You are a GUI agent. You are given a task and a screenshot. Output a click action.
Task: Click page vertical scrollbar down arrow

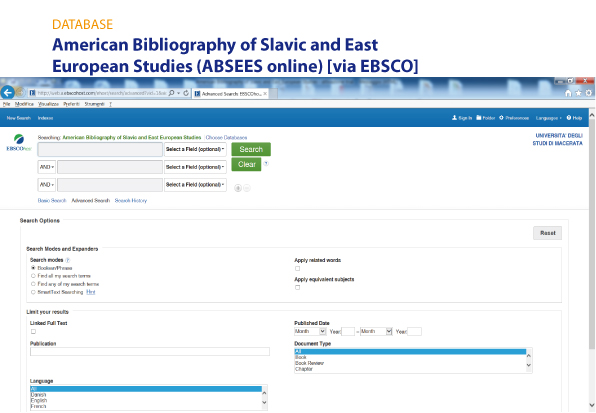(x=592, y=405)
